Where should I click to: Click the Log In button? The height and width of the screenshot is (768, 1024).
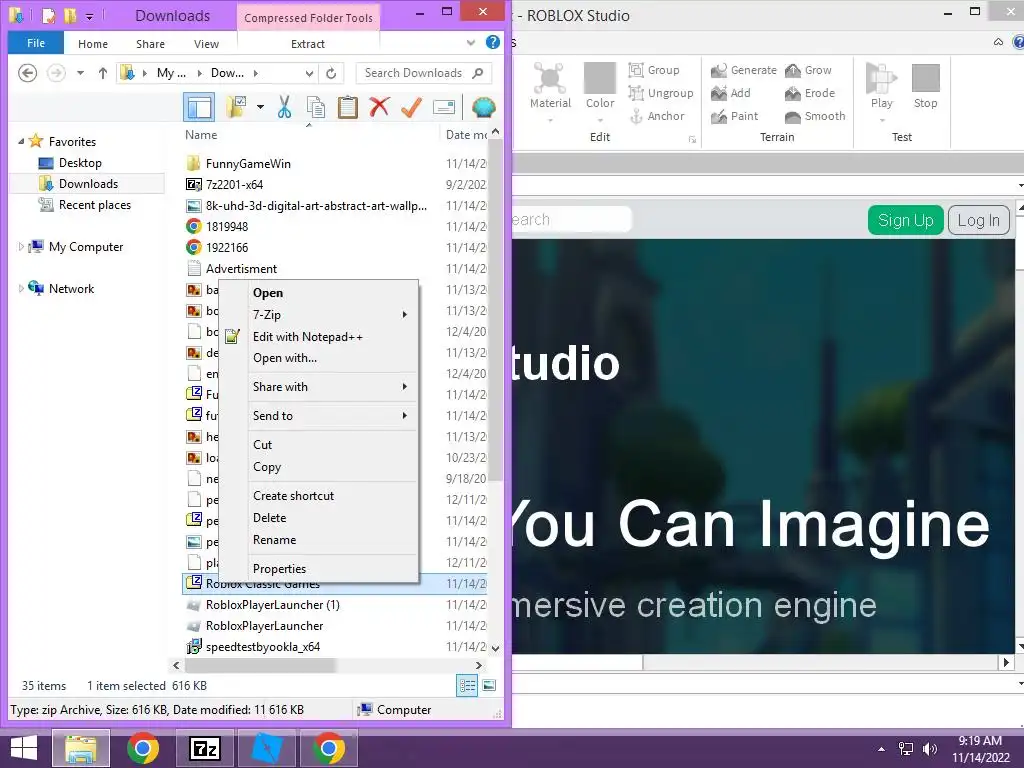(x=978, y=220)
